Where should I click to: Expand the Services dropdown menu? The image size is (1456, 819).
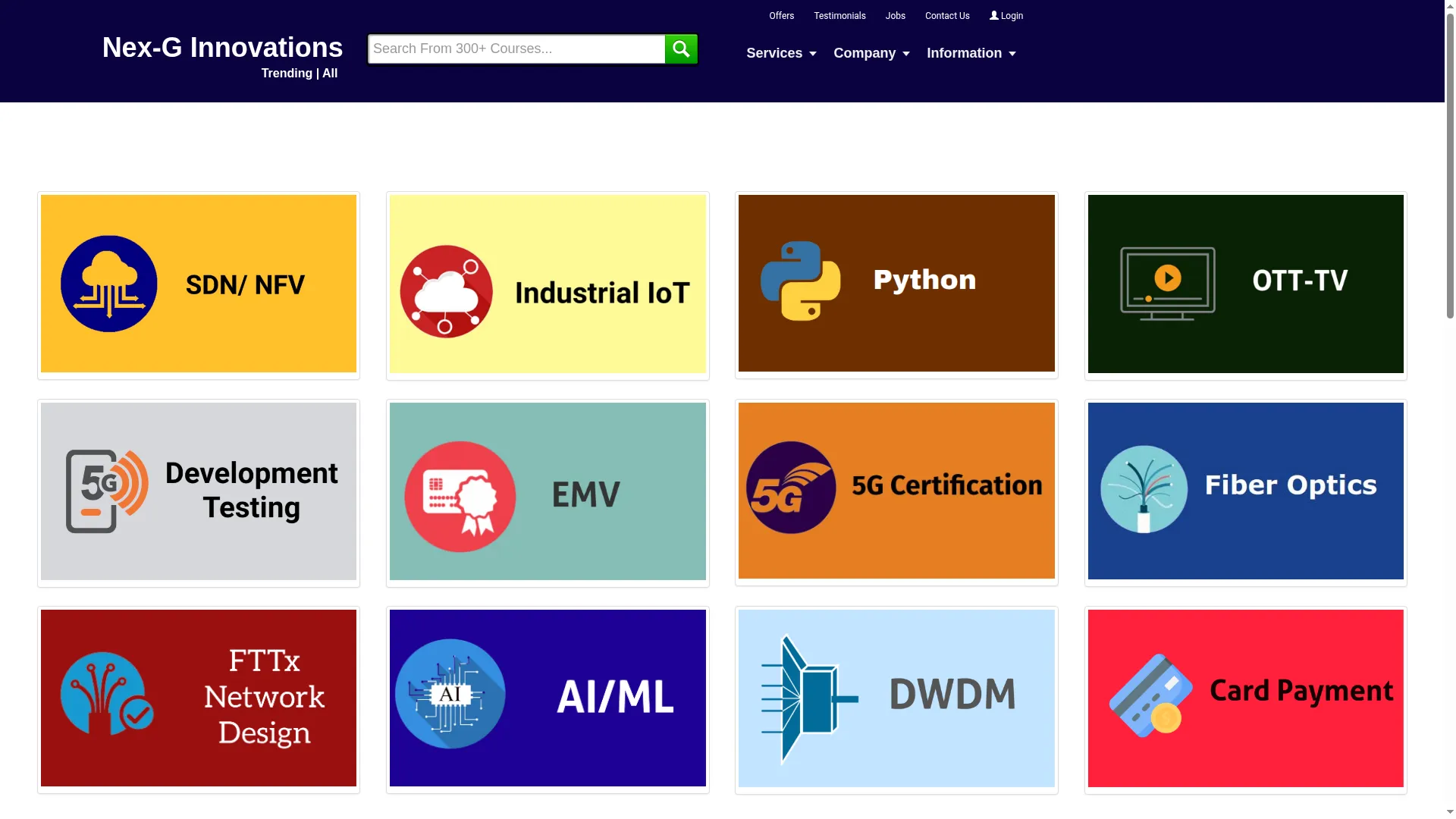point(781,53)
